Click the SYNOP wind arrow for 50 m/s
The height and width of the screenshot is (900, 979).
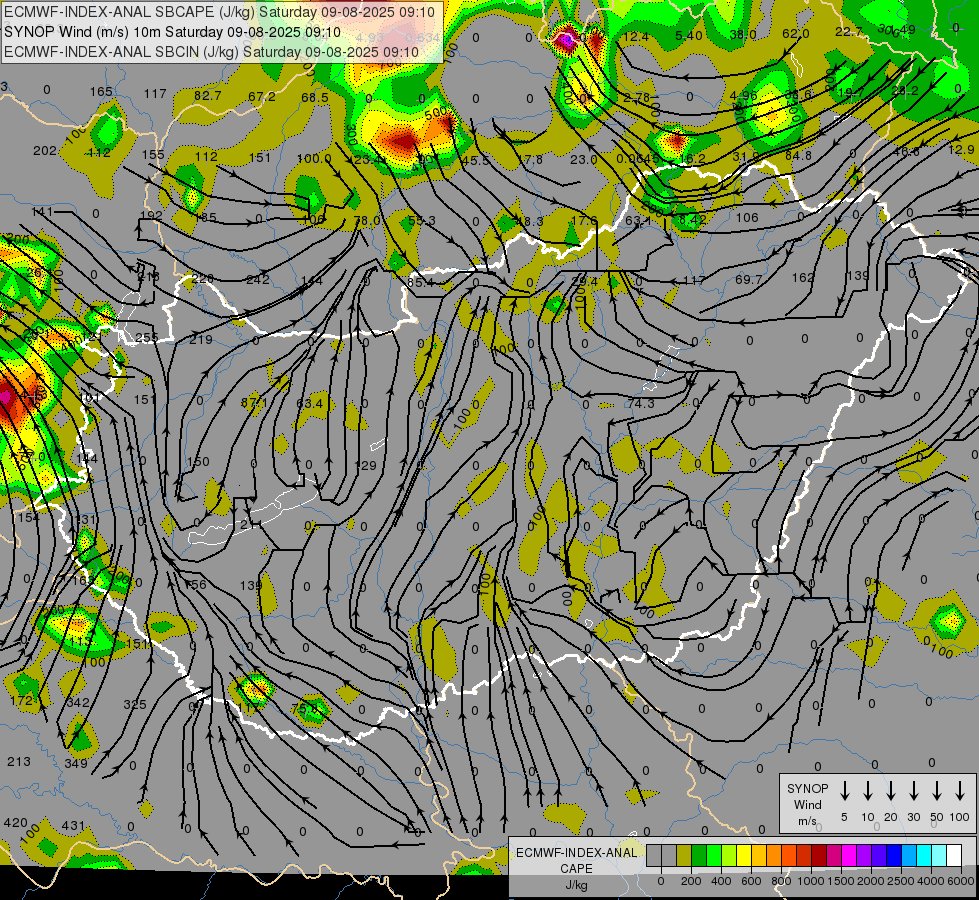(937, 791)
